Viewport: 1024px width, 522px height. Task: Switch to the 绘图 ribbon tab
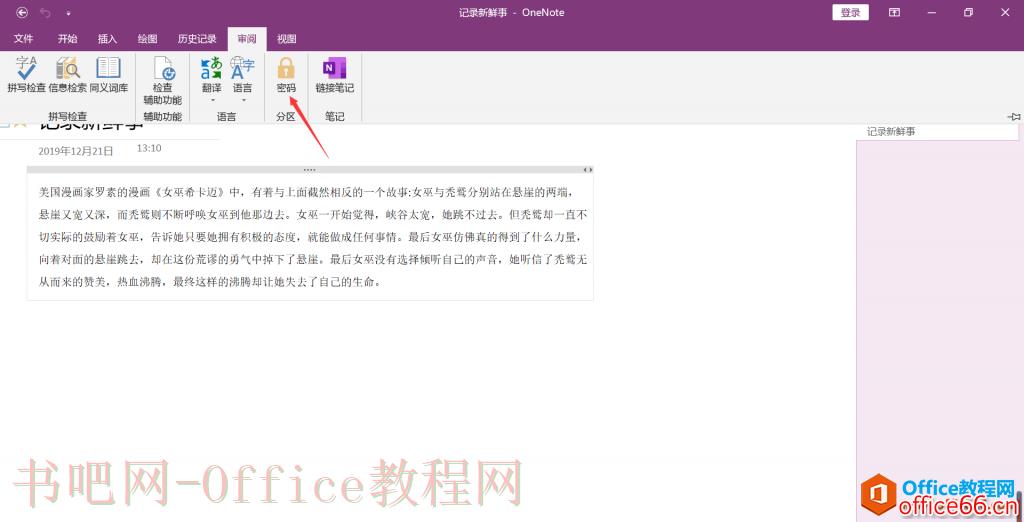click(x=148, y=39)
